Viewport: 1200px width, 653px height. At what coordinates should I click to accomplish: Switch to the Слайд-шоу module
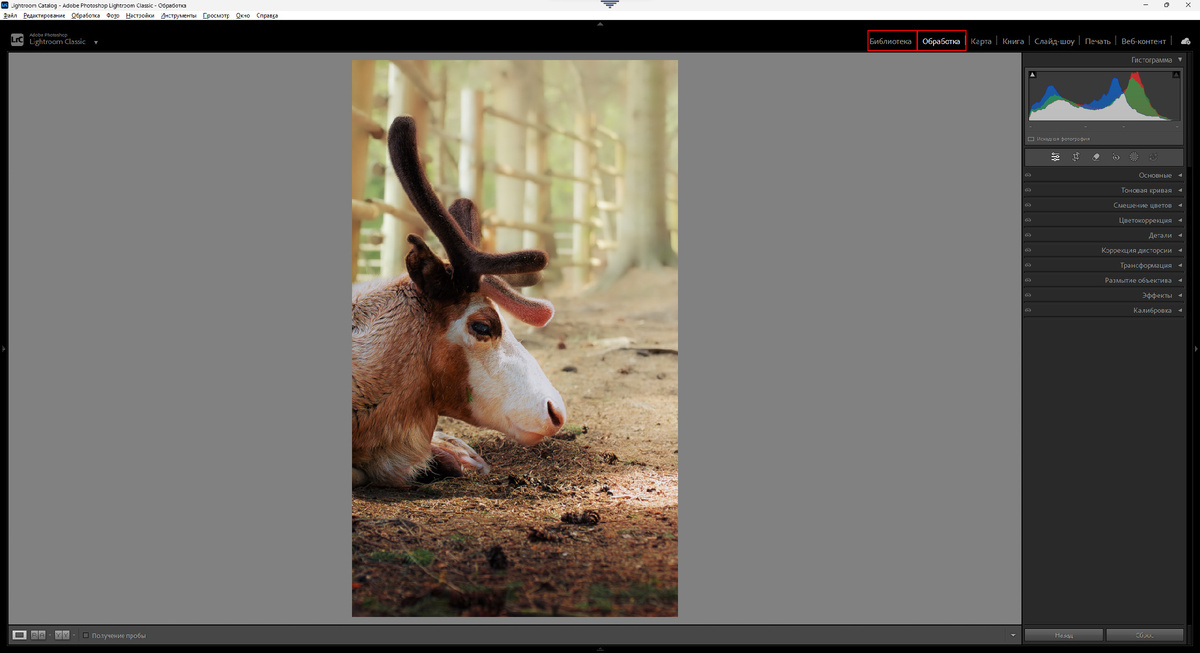pyautogui.click(x=1054, y=41)
